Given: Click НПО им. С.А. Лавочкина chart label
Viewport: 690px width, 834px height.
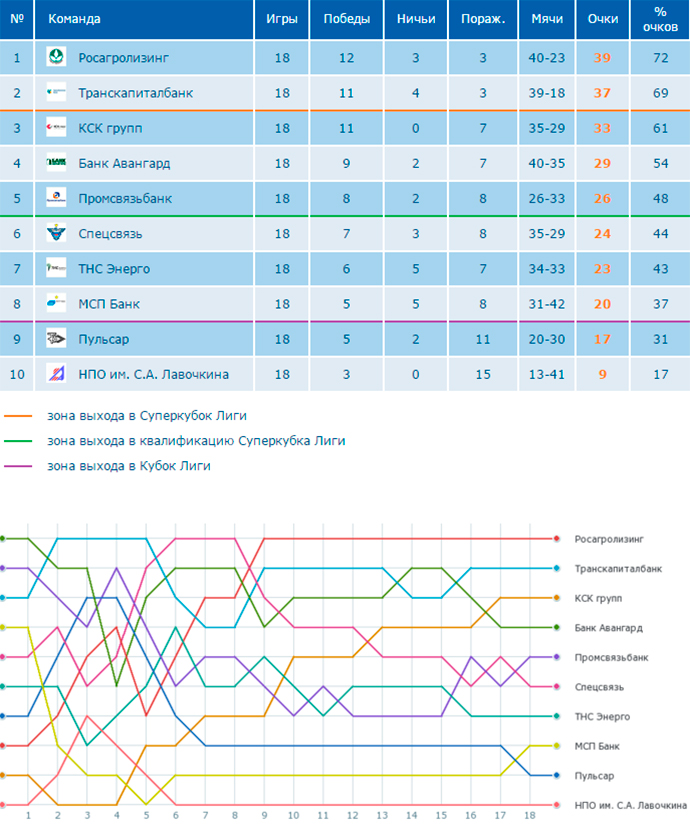Looking at the screenshot, I should (630, 806).
